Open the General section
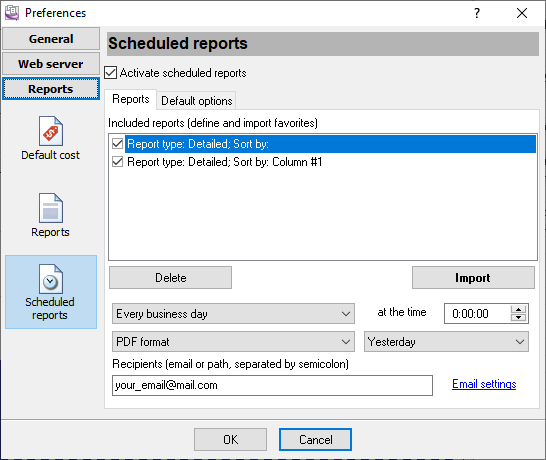The height and width of the screenshot is (460, 546). 51,39
